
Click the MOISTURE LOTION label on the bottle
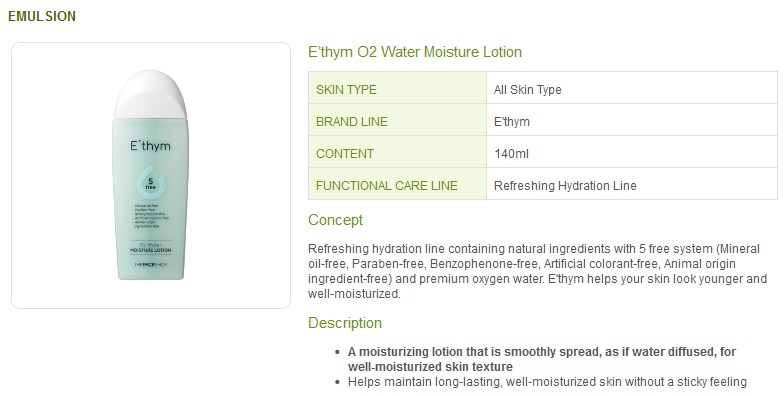click(150, 250)
